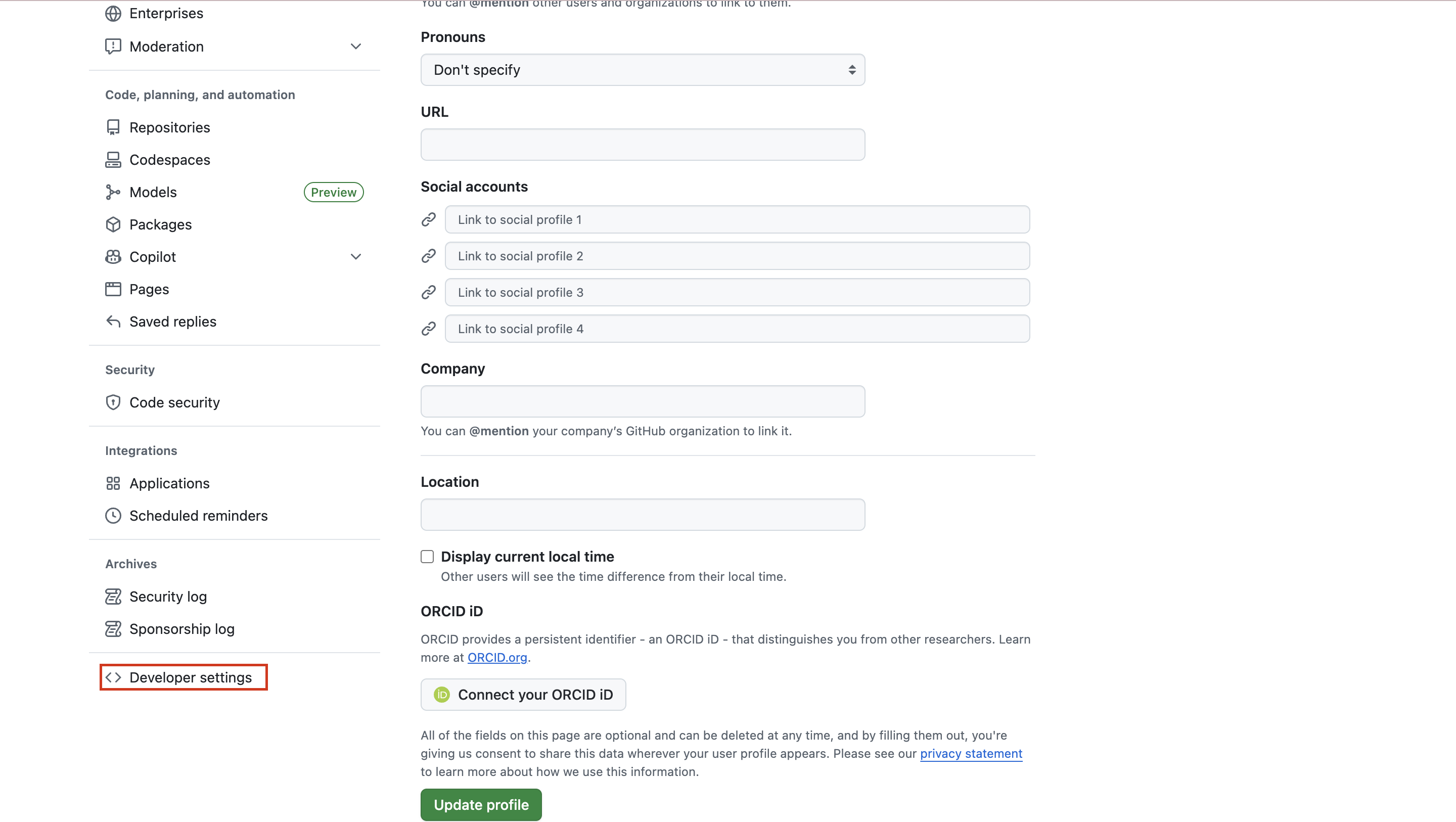Open Saved replies settings page
1456x822 pixels.
click(x=172, y=322)
